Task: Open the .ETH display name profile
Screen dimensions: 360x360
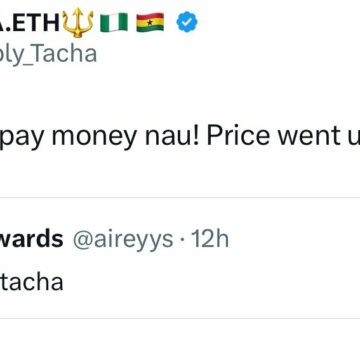Action: click(30, 22)
